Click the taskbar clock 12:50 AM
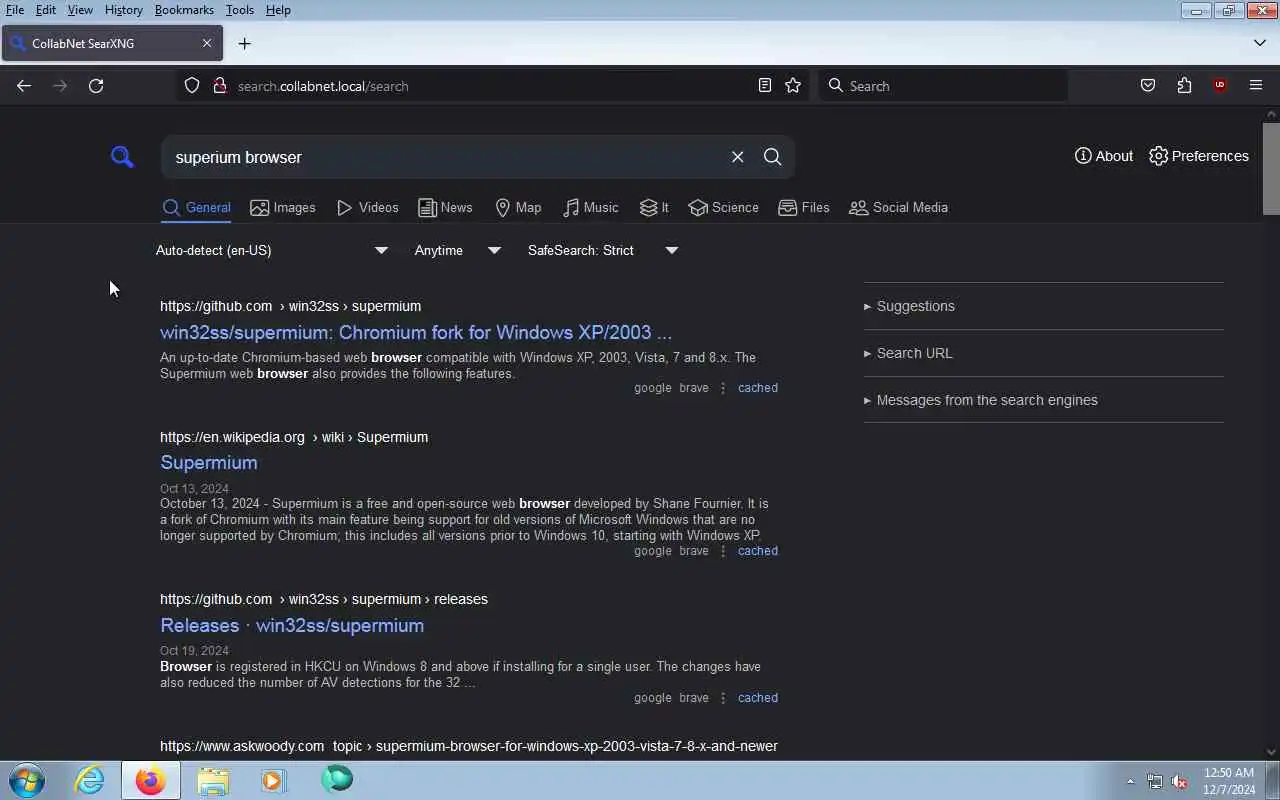The width and height of the screenshot is (1280, 800). click(x=1229, y=781)
